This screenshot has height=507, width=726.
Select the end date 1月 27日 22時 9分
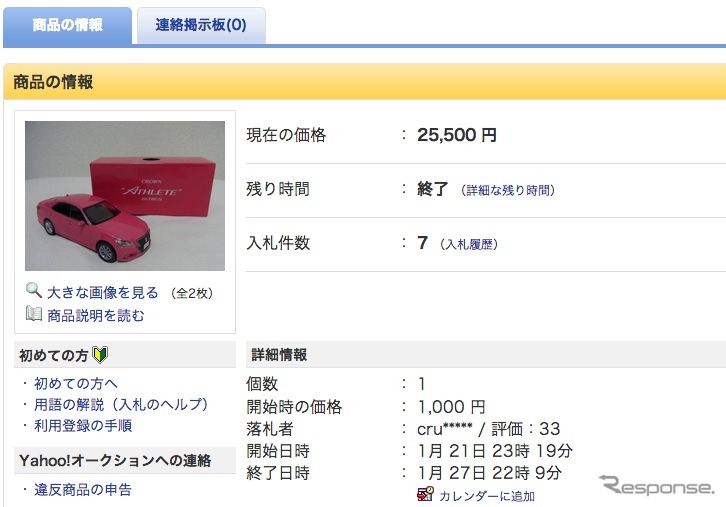pos(490,473)
